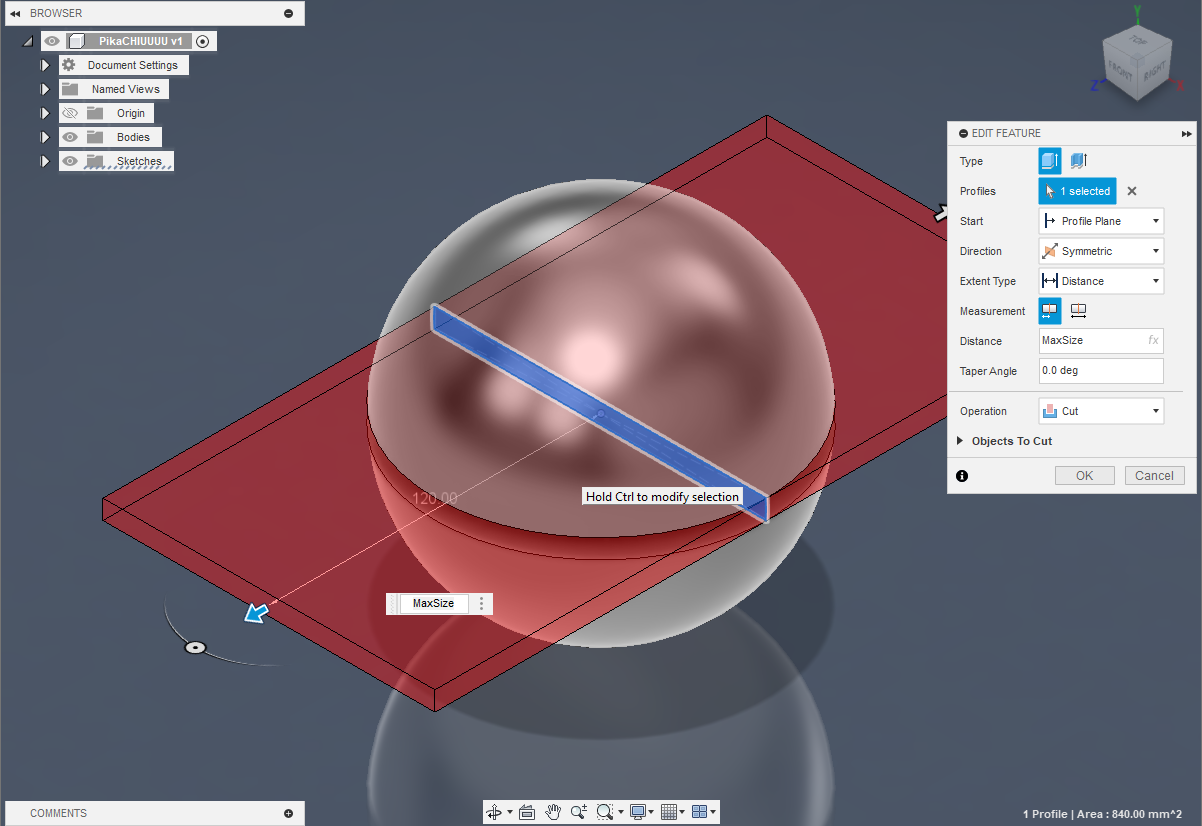Open the Grid and Snaps dropdown arrow
This screenshot has height=826, width=1202.
pyautogui.click(x=683, y=813)
